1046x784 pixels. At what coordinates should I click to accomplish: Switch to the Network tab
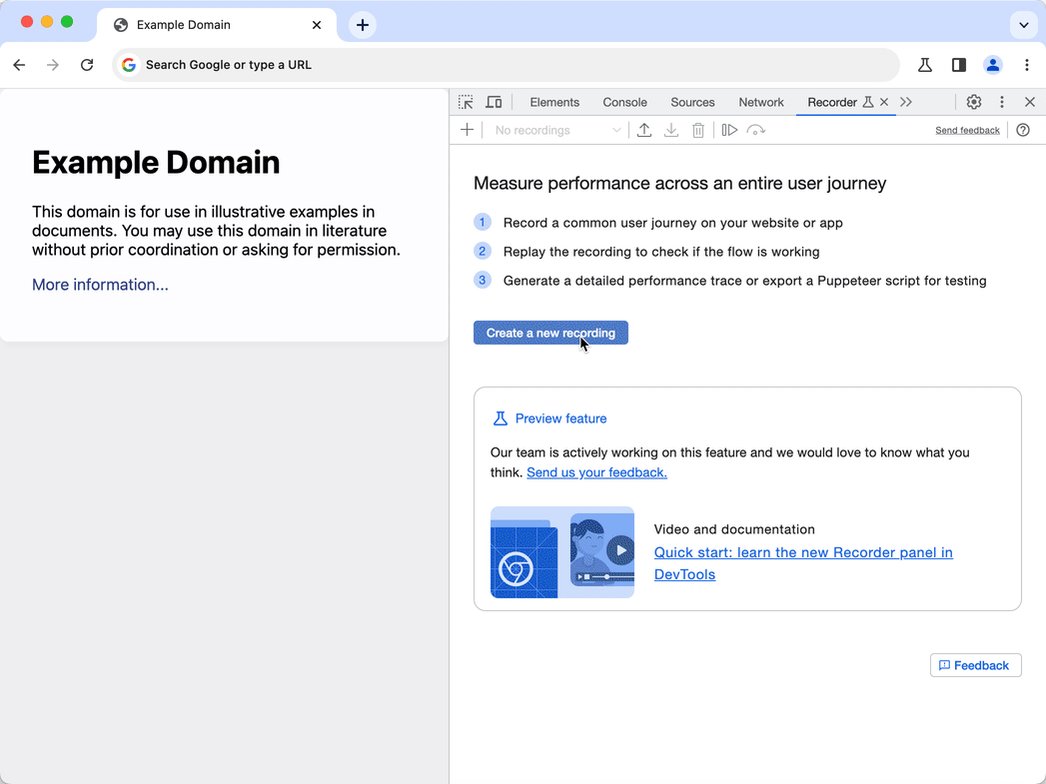(x=760, y=102)
